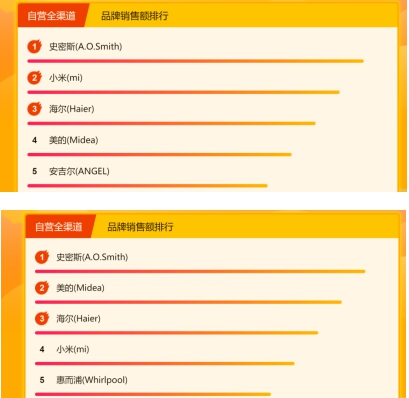Click the rank 3 flame badge beside bottom 海尔(Haier)
The width and height of the screenshot is (409, 398).
(42, 318)
